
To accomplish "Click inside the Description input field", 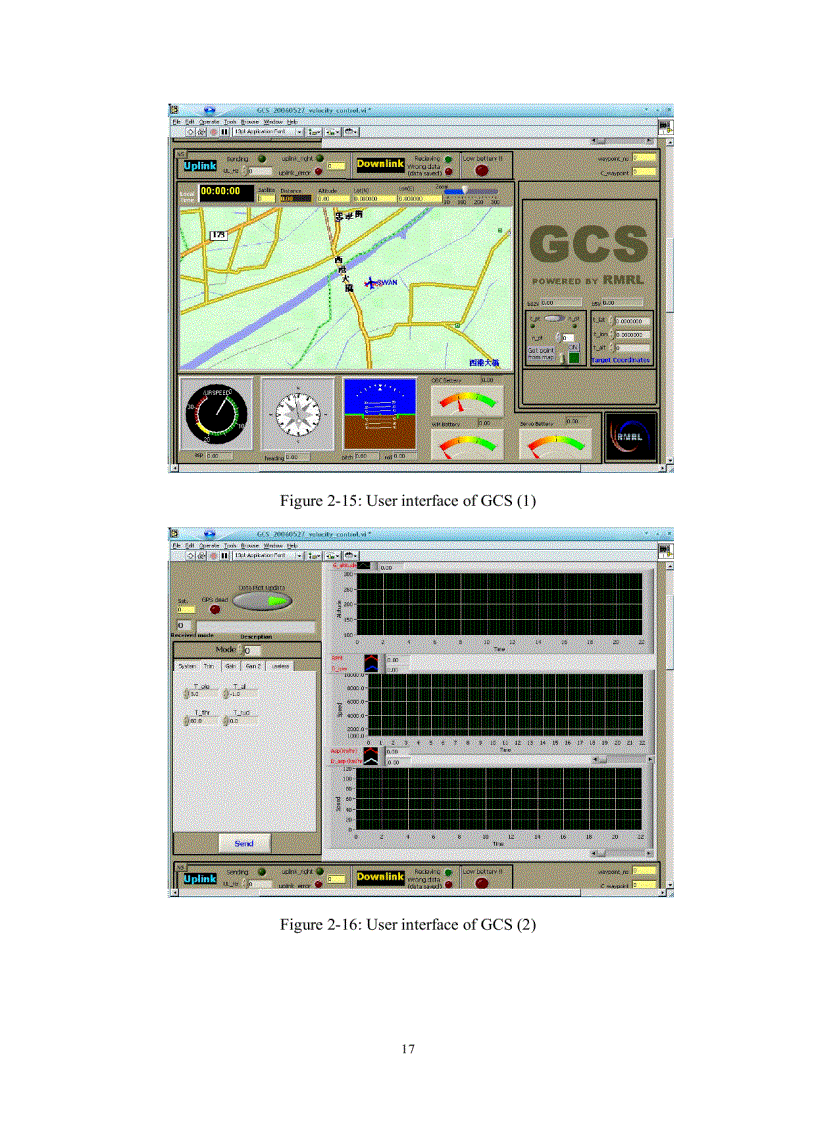I will pyautogui.click(x=256, y=626).
